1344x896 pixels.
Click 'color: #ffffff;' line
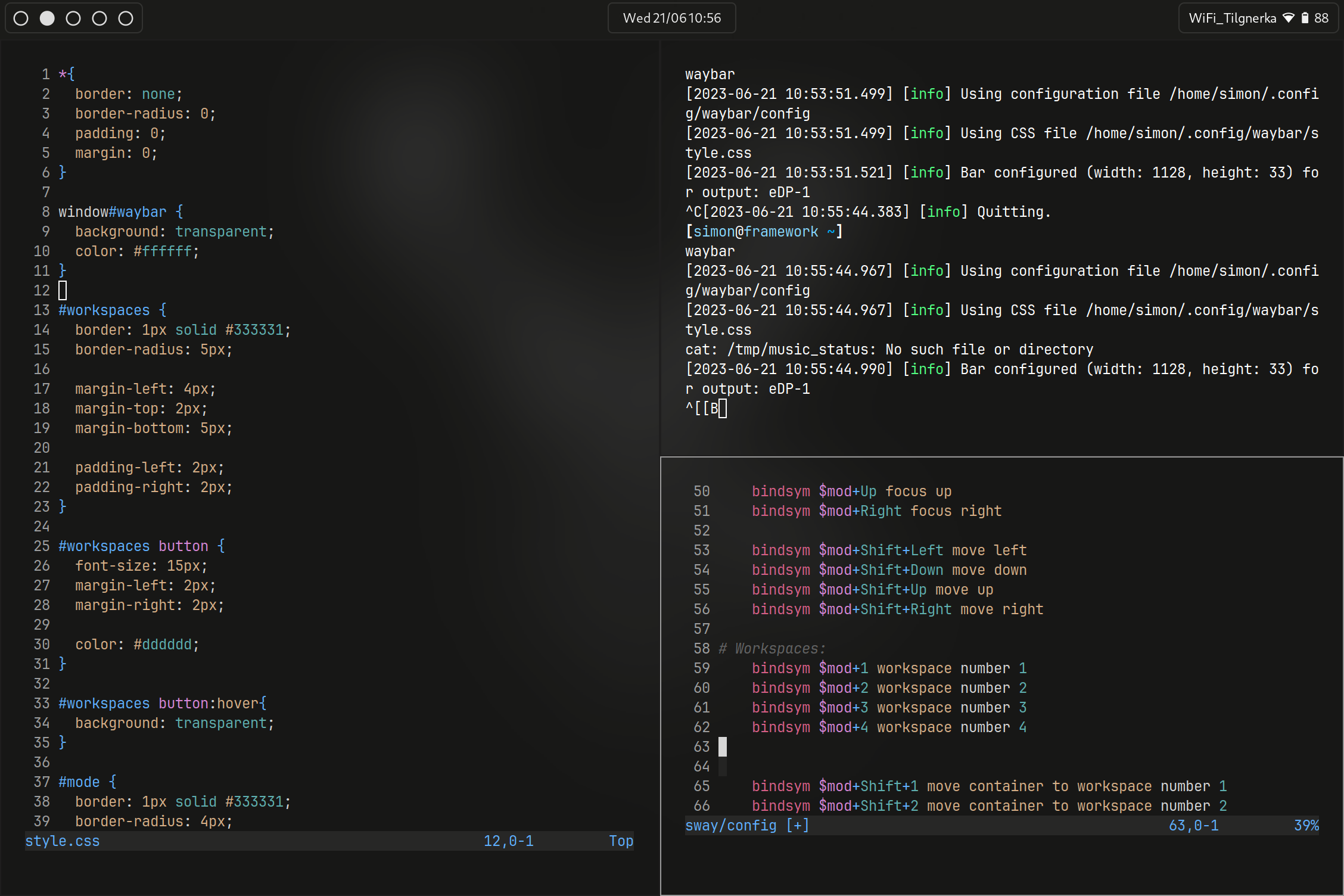point(137,251)
